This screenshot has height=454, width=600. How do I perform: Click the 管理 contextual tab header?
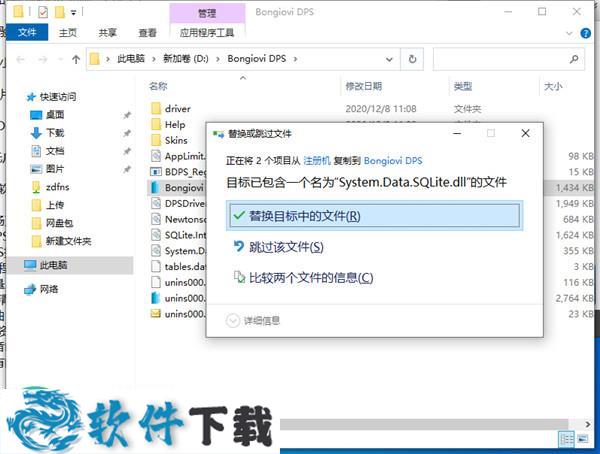coord(207,13)
